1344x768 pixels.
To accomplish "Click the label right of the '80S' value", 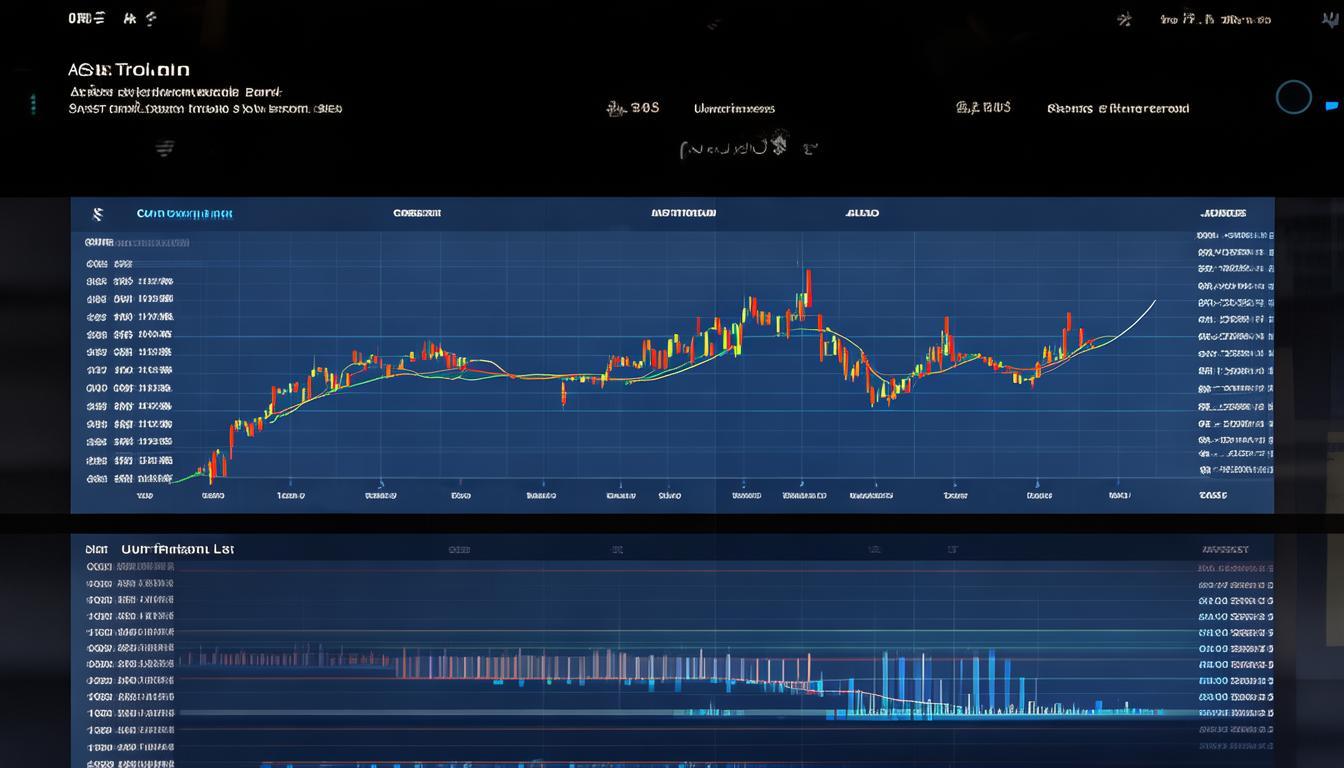I will pos(734,108).
